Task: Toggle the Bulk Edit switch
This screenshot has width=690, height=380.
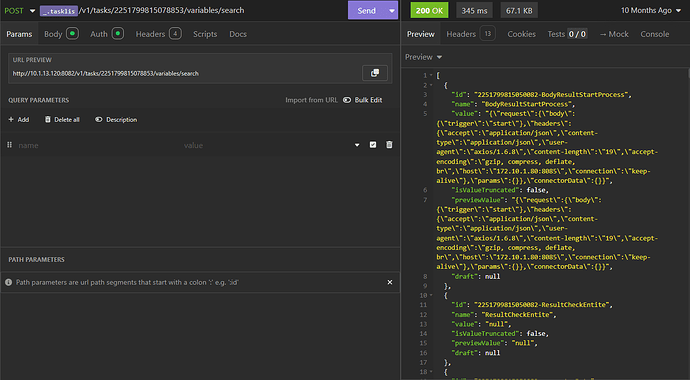Action: [x=347, y=100]
